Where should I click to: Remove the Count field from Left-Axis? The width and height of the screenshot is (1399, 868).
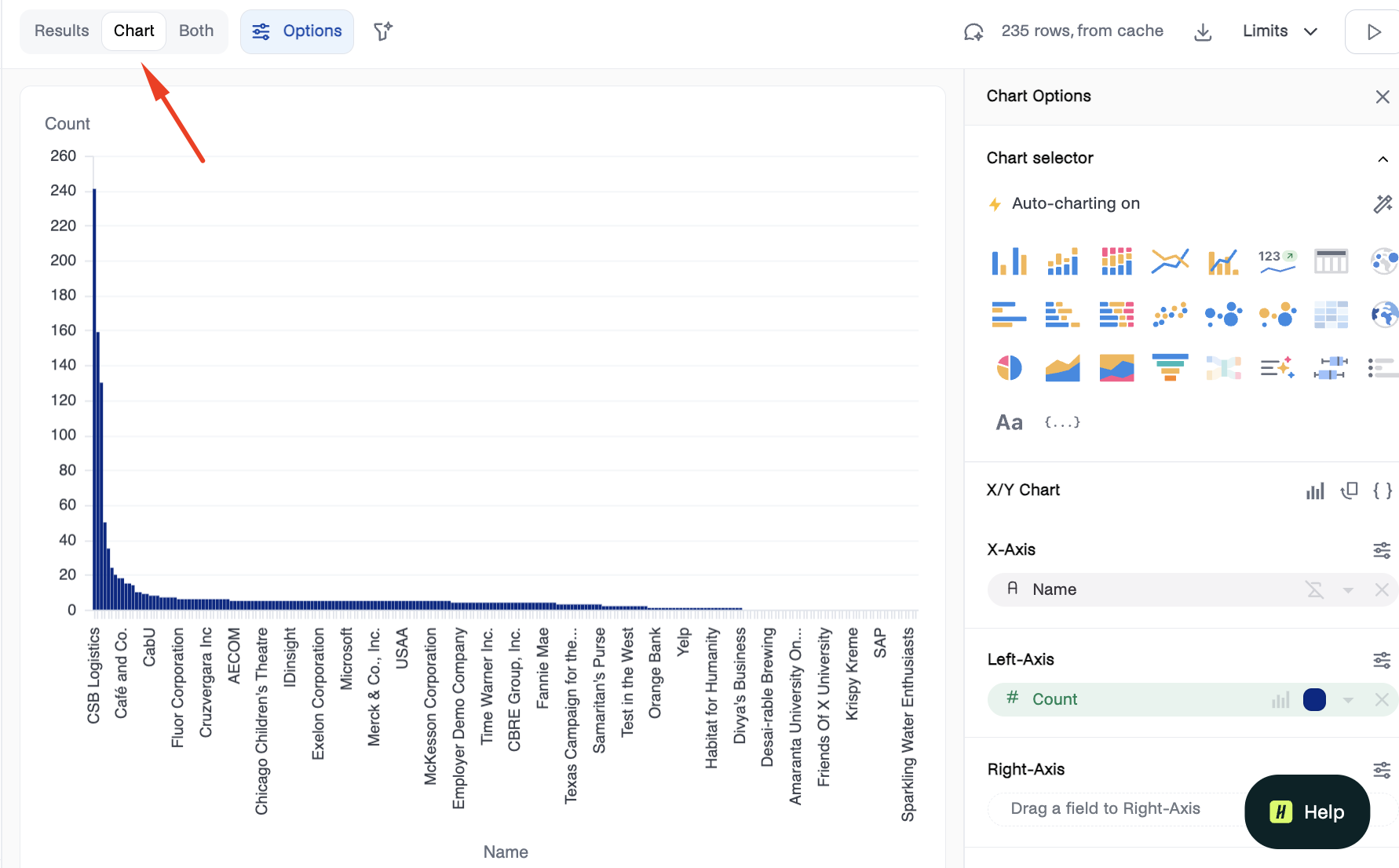coord(1382,699)
